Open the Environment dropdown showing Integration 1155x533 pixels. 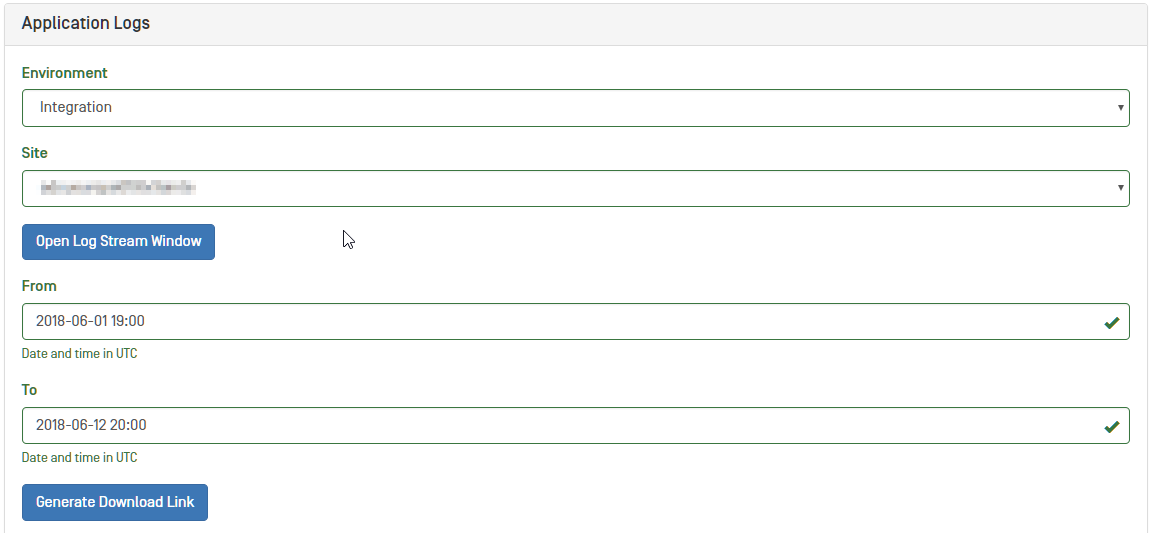(x=575, y=108)
